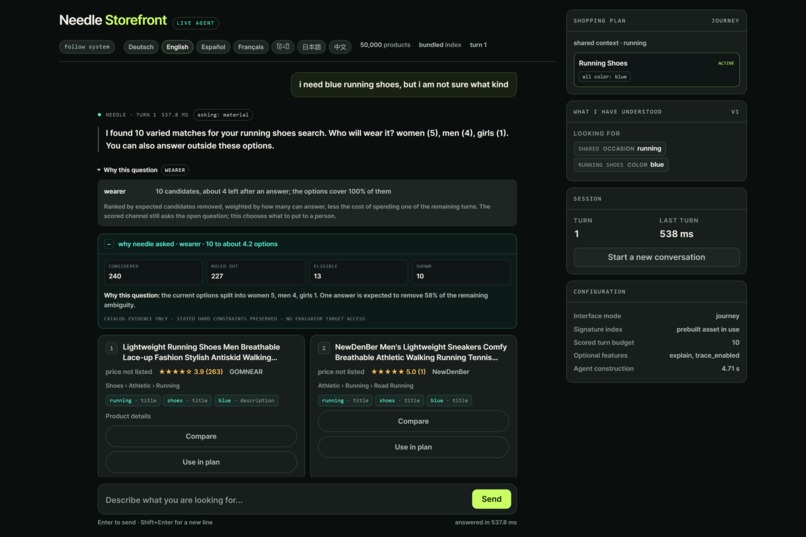Use GOMNEAR Lightweight Running Shoes in plan
The height and width of the screenshot is (537, 806).
201,462
